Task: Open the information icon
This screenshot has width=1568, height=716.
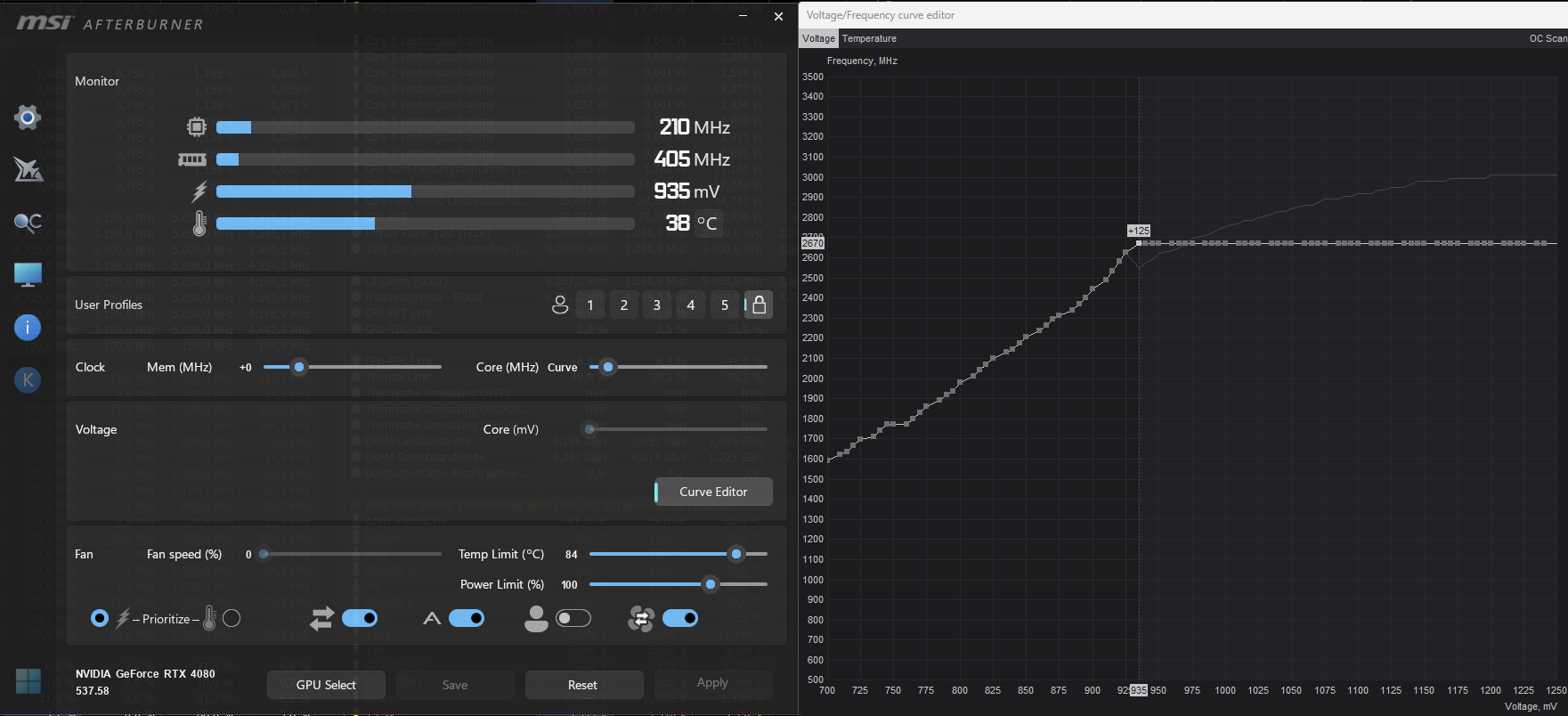Action: [28, 328]
